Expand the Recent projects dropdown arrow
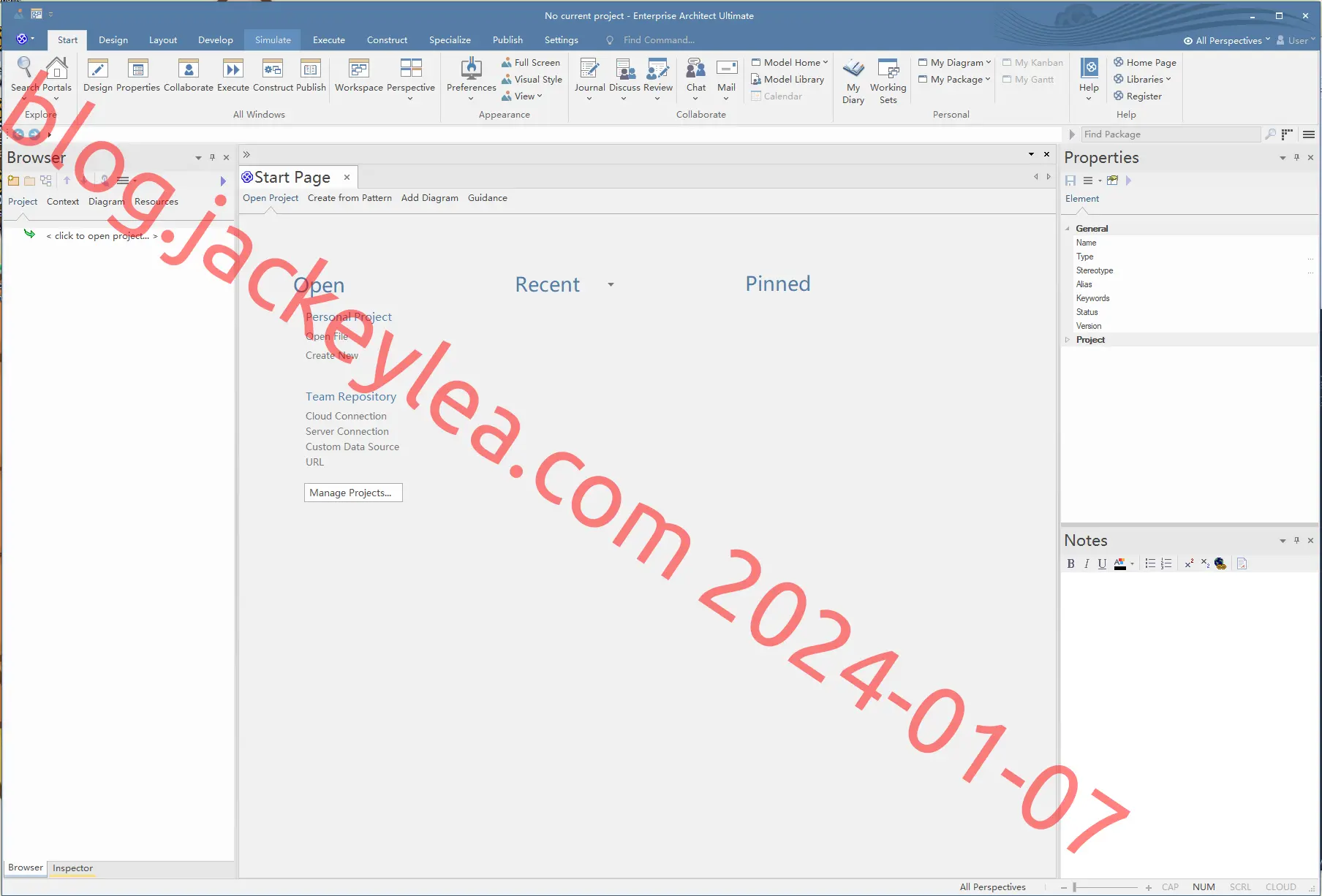Viewport: 1322px width, 896px height. [x=611, y=285]
